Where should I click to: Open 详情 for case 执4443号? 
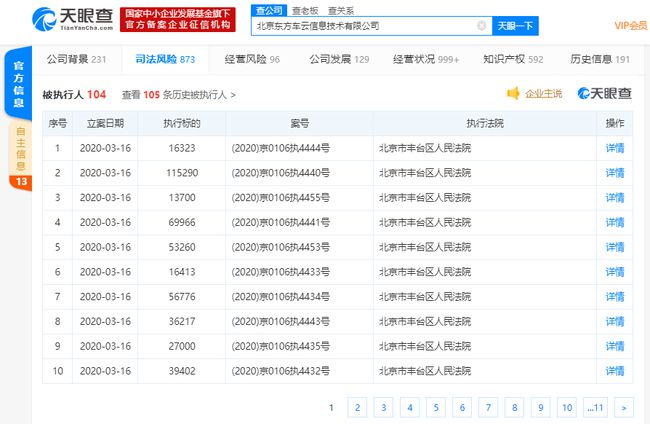[x=615, y=322]
